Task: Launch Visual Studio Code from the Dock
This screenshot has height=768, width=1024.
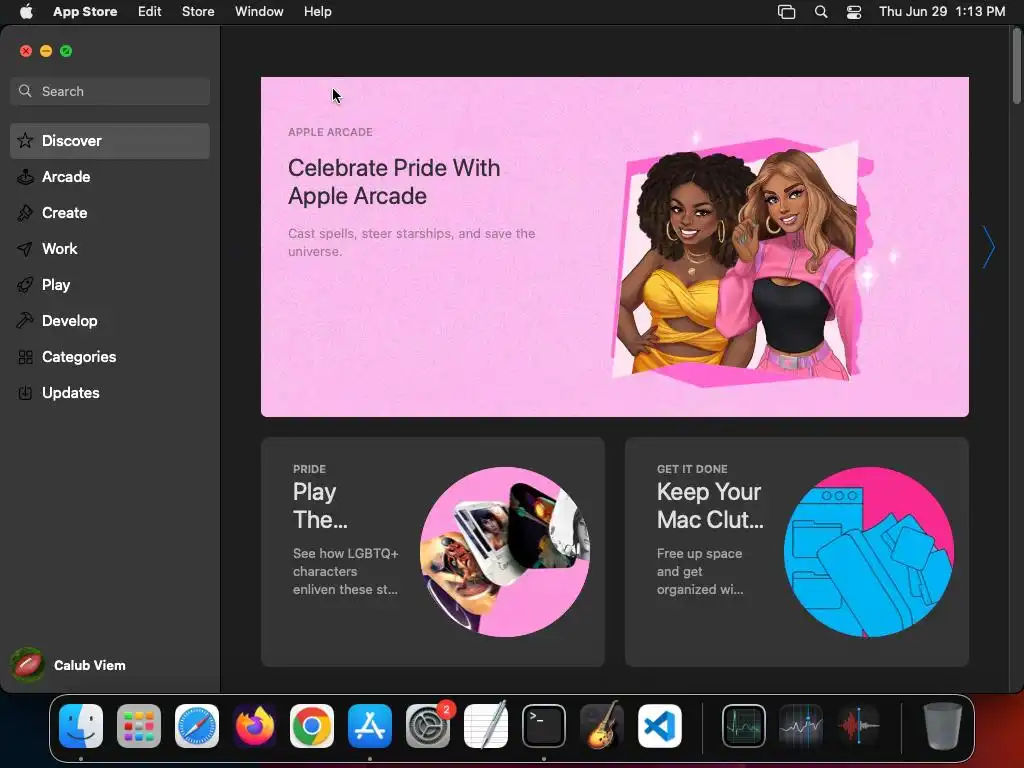Action: tap(659, 726)
